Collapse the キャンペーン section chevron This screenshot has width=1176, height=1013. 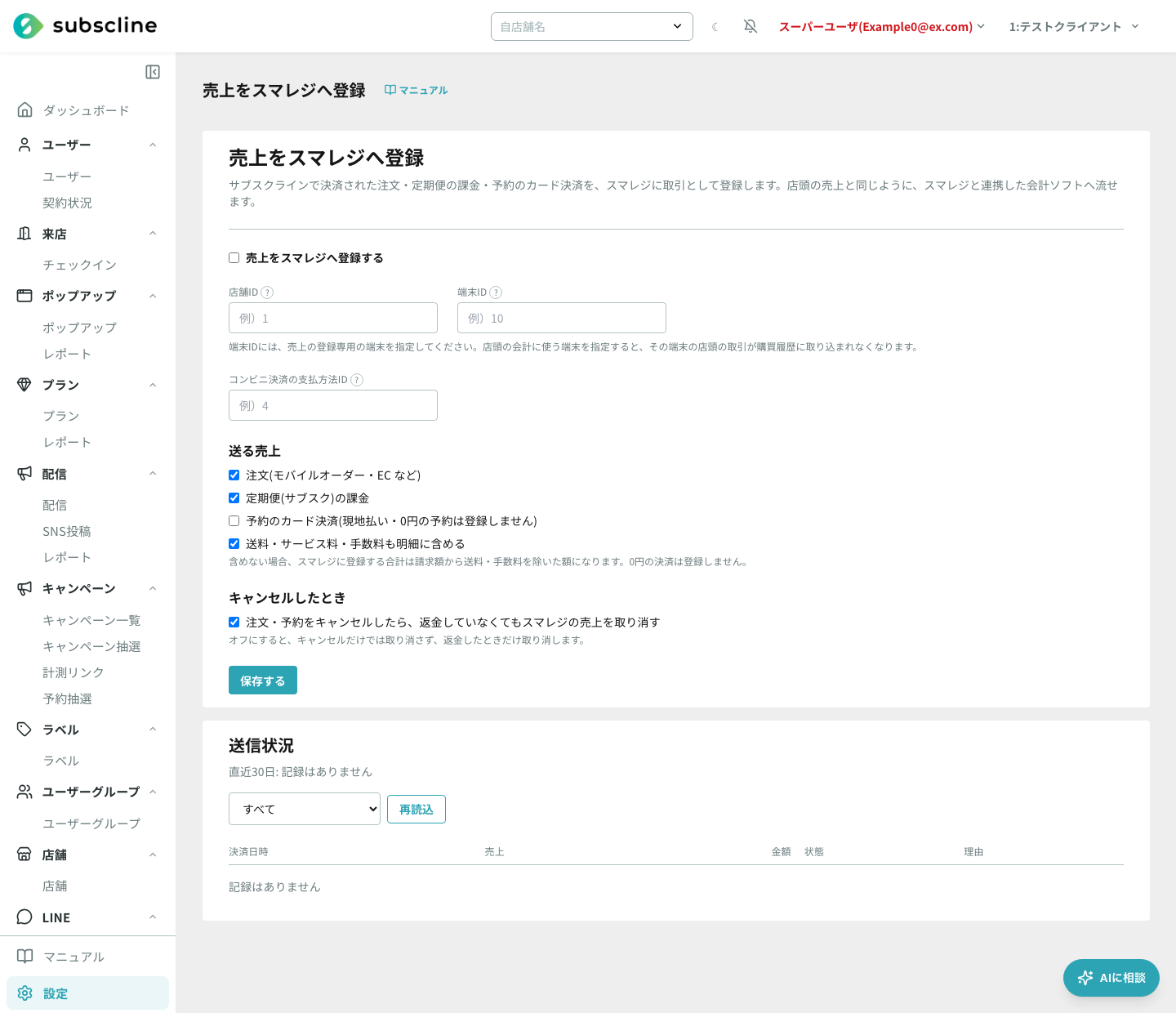[153, 588]
